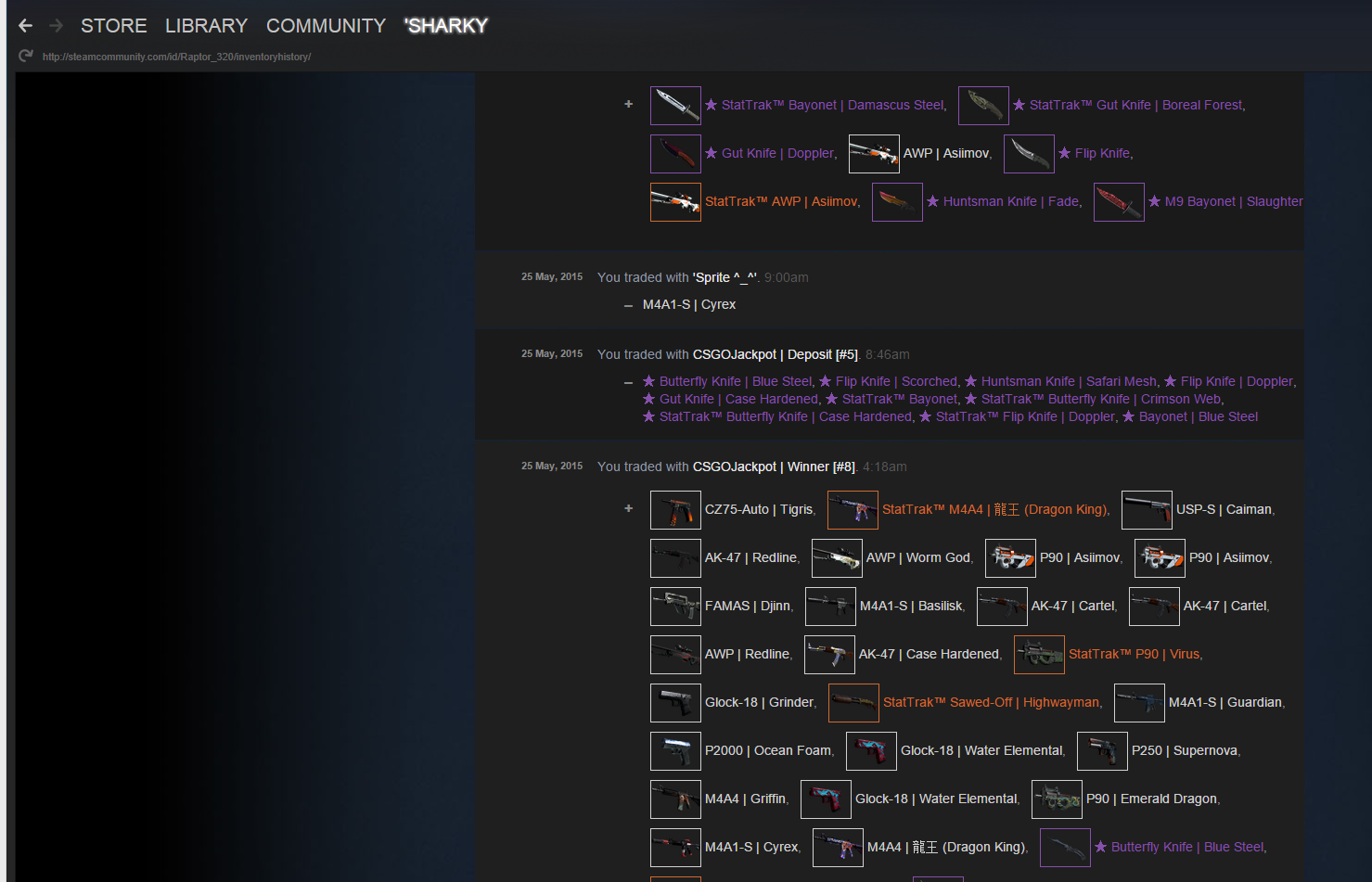Click Huntsman Knife | Safari Mesh item name

(1061, 381)
